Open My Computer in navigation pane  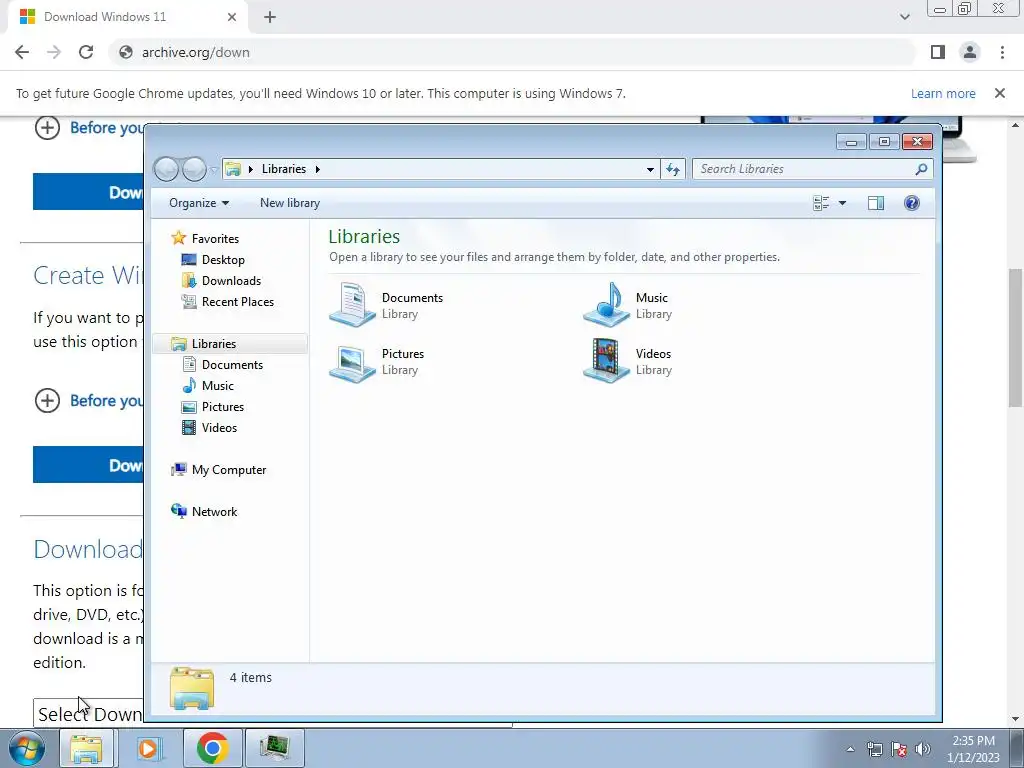229,470
